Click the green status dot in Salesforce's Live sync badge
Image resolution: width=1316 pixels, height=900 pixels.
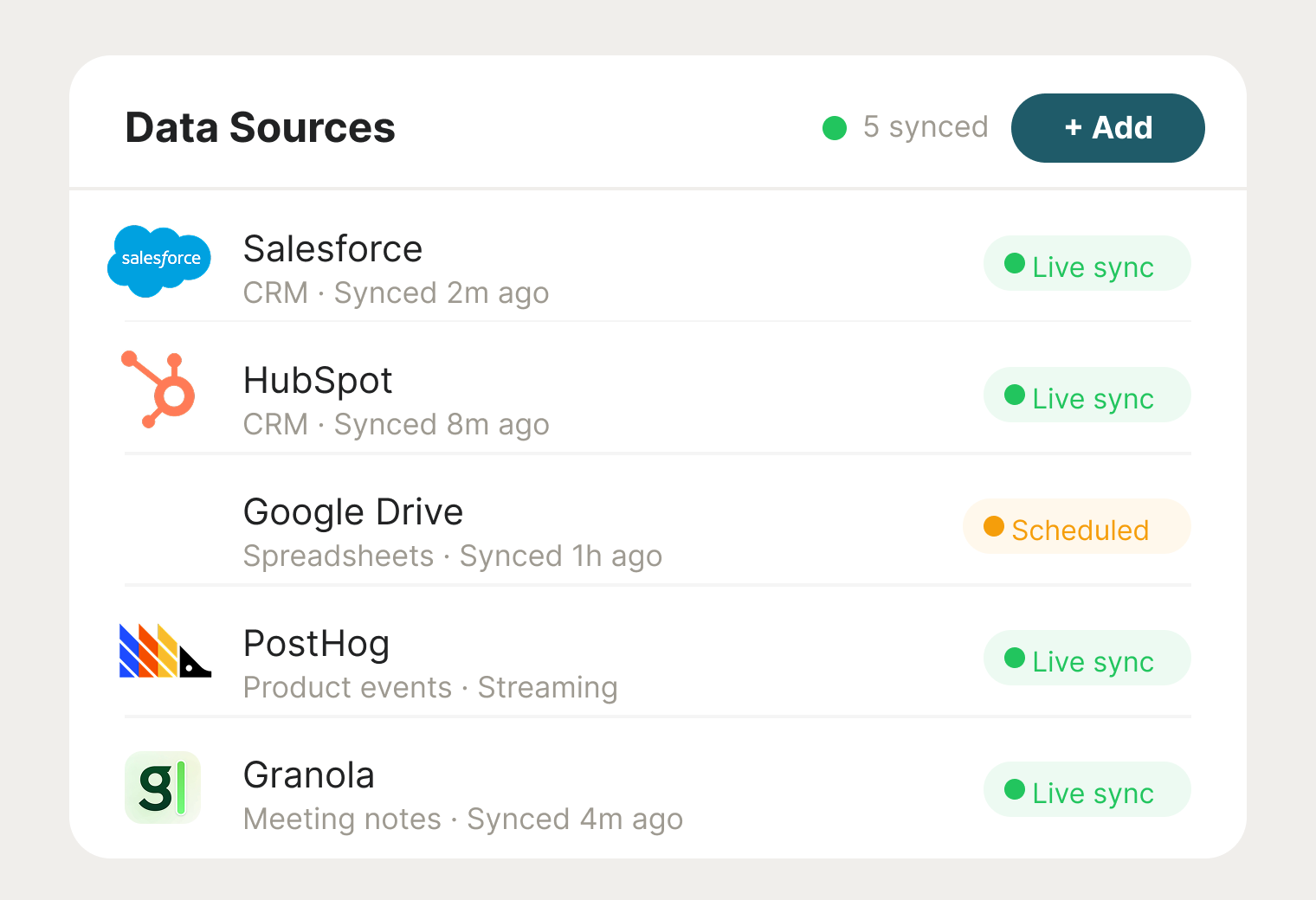1014,264
